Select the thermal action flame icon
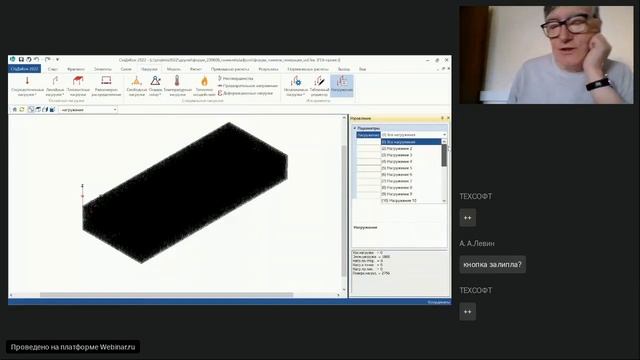The height and width of the screenshot is (360, 640). [x=204, y=86]
